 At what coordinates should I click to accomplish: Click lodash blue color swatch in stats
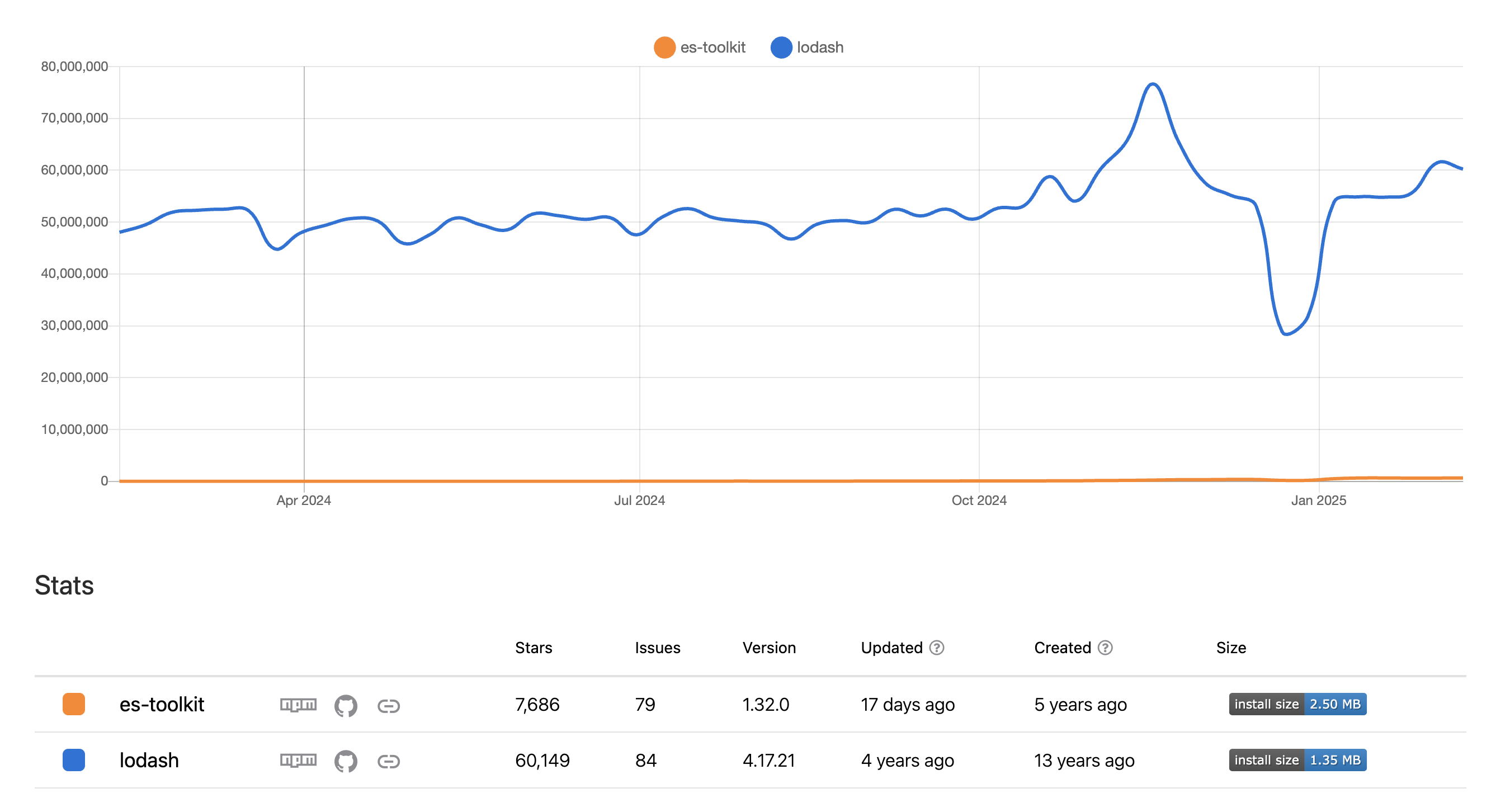click(74, 759)
